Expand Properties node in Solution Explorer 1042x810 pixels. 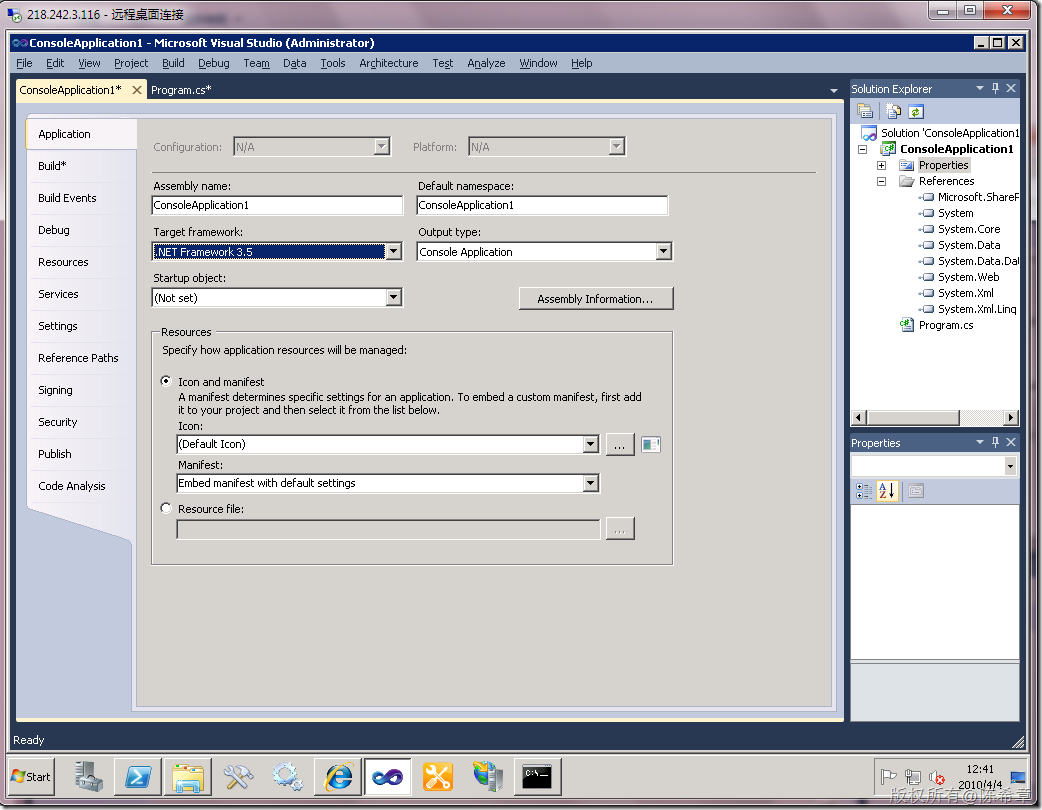click(x=881, y=165)
